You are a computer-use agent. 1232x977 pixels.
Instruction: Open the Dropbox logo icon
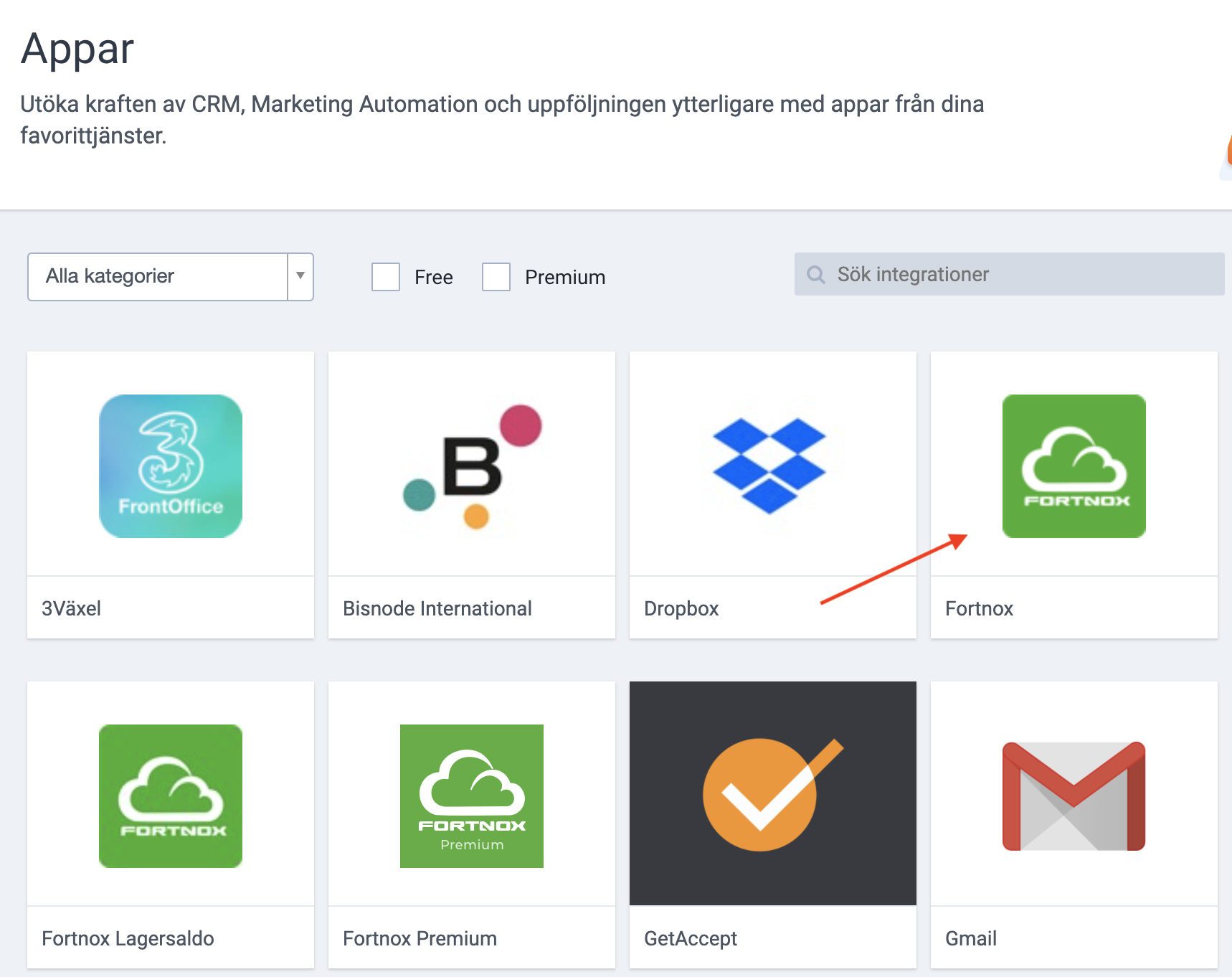pyautogui.click(x=769, y=466)
